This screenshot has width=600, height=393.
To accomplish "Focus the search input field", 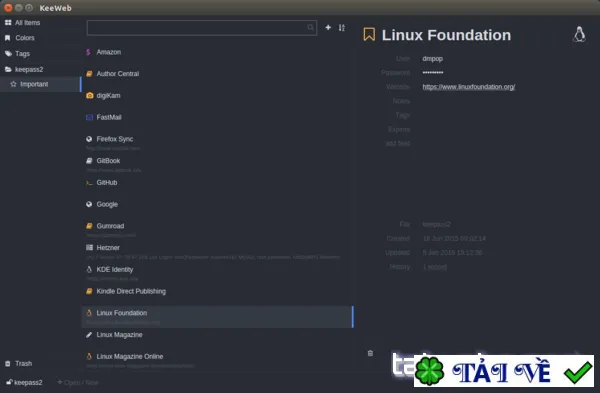I will (x=202, y=28).
